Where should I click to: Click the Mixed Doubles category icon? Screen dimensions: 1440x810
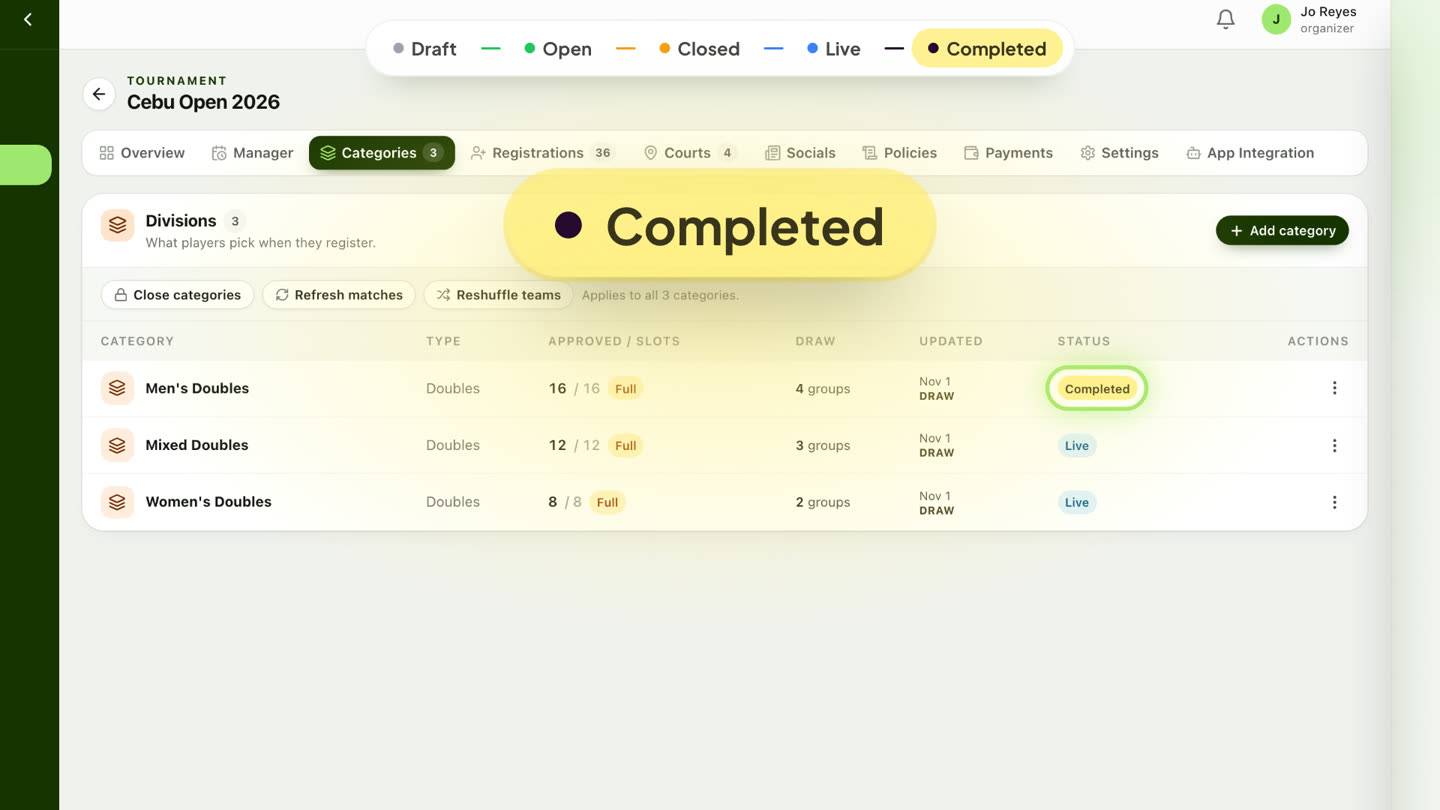pos(118,445)
